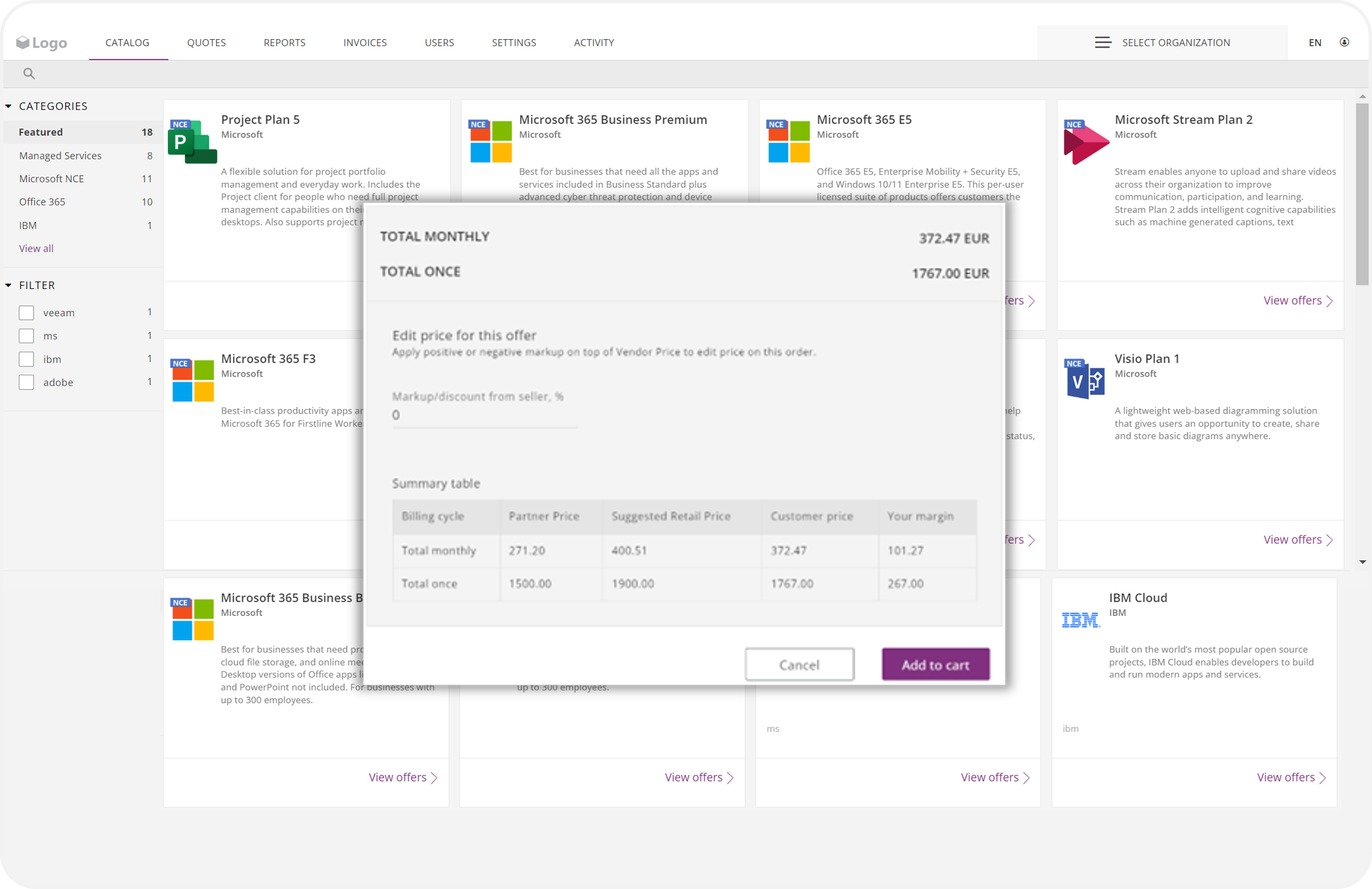This screenshot has width=1372, height=889.
Task: Click the hamburger menu icon beside Select Organization
Action: click(1103, 42)
